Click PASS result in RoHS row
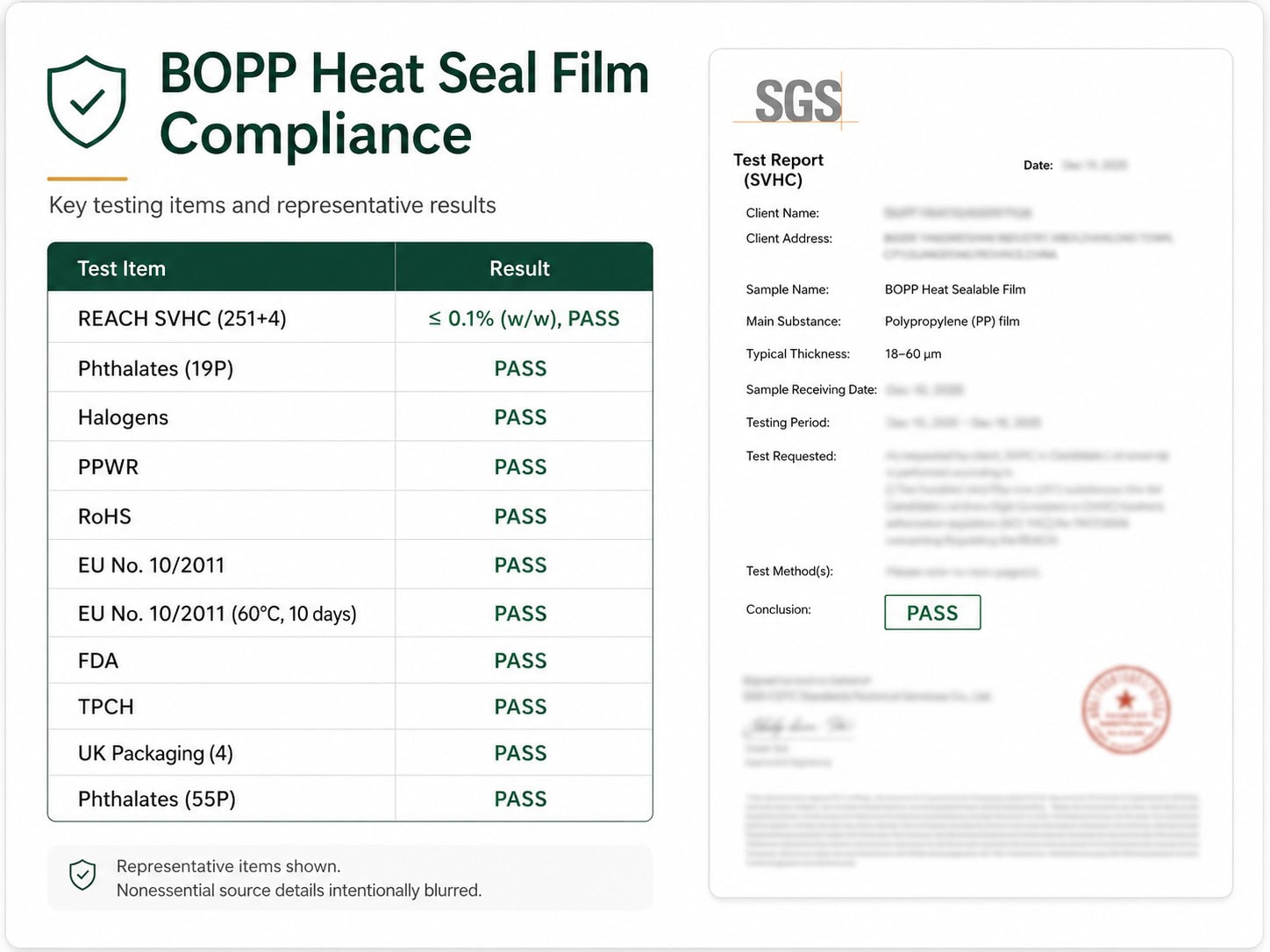The height and width of the screenshot is (952, 1270). pyautogui.click(x=520, y=517)
